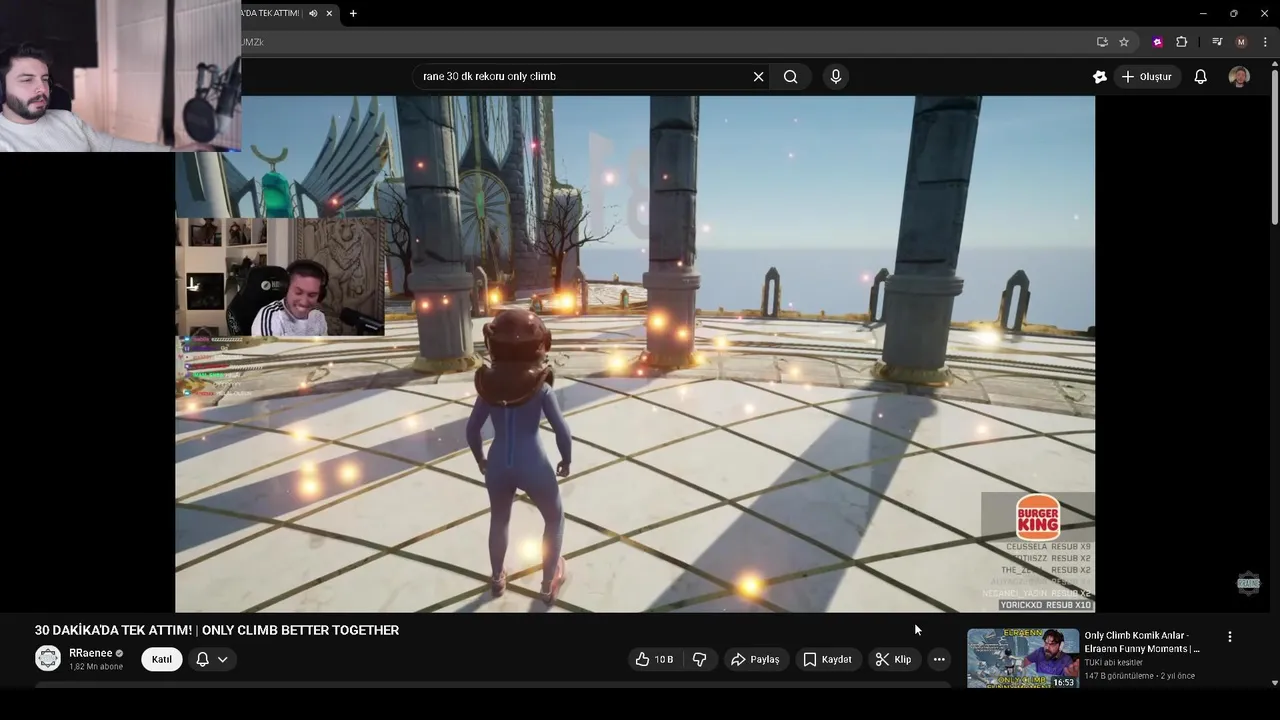Screen dimensions: 1280x720
Task: Restore down the browser window
Action: [1233, 13]
